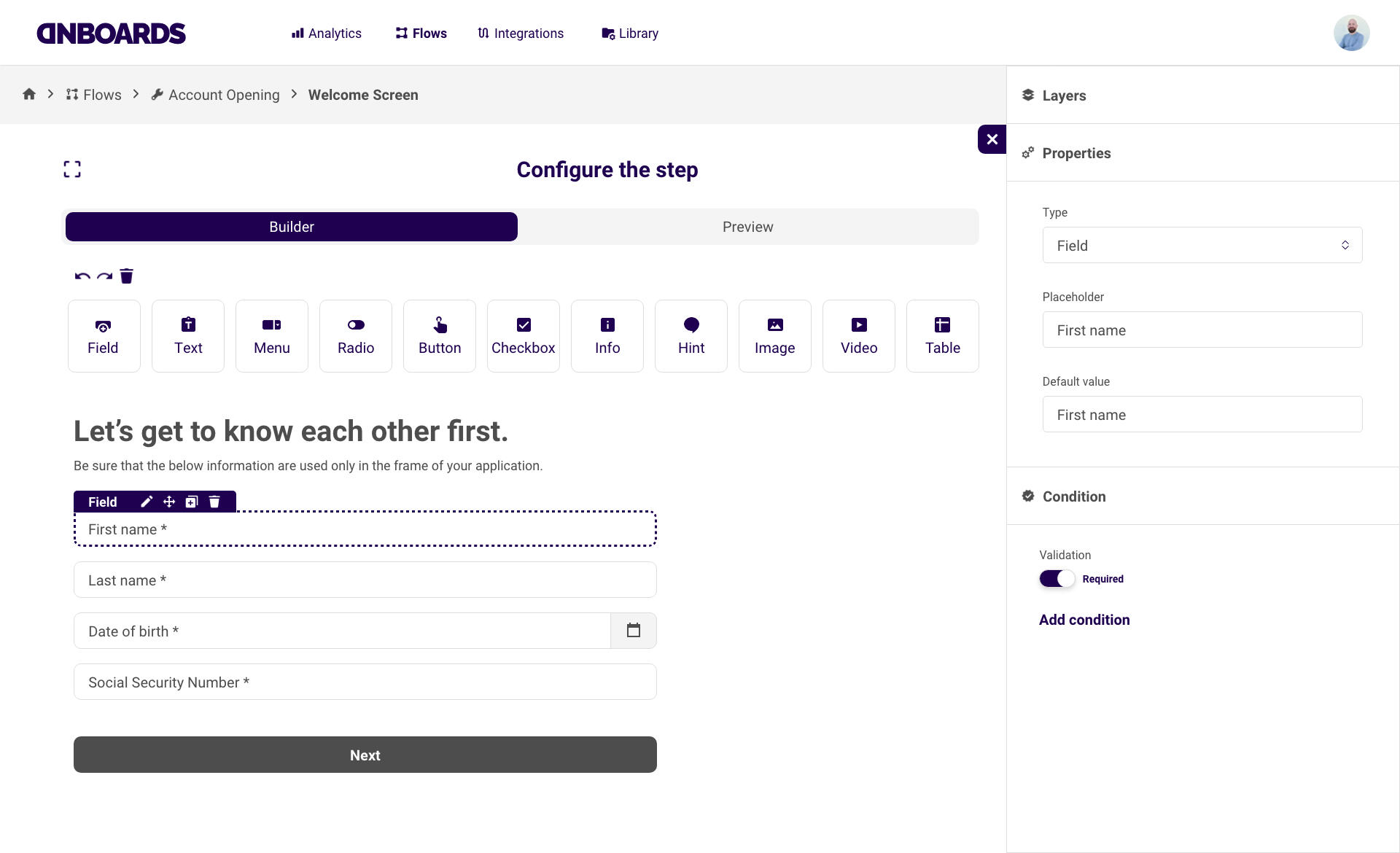Click the redo arrow icon
This screenshot has height=853, width=1400.
(x=104, y=276)
